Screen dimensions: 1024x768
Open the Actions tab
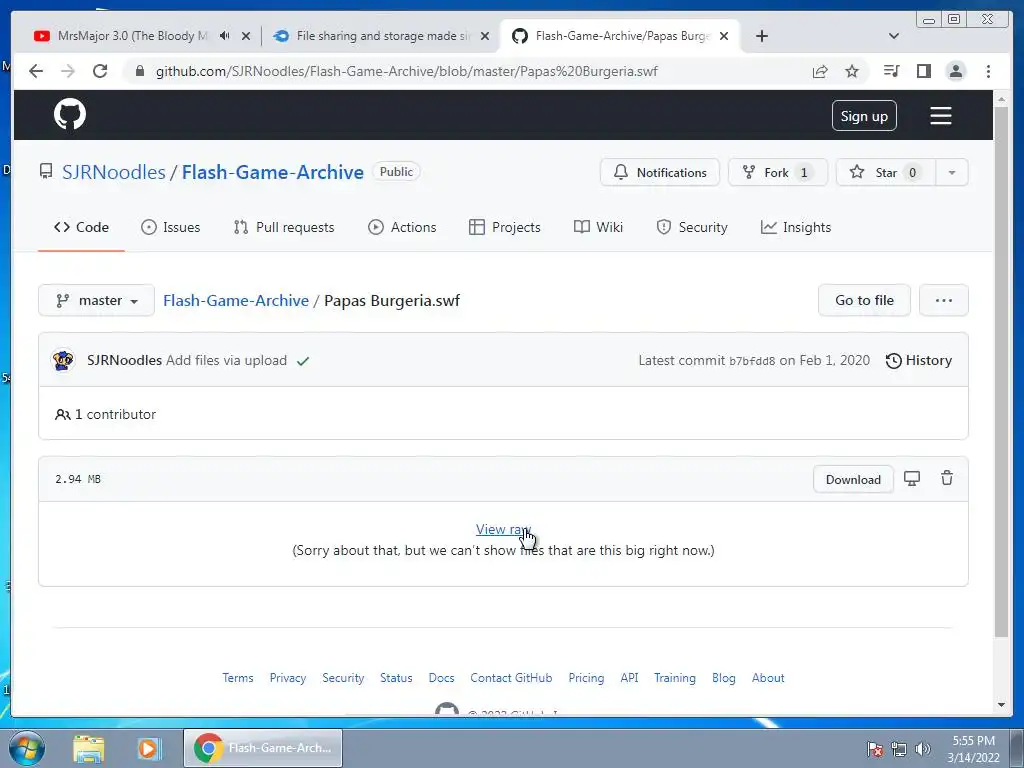402,227
